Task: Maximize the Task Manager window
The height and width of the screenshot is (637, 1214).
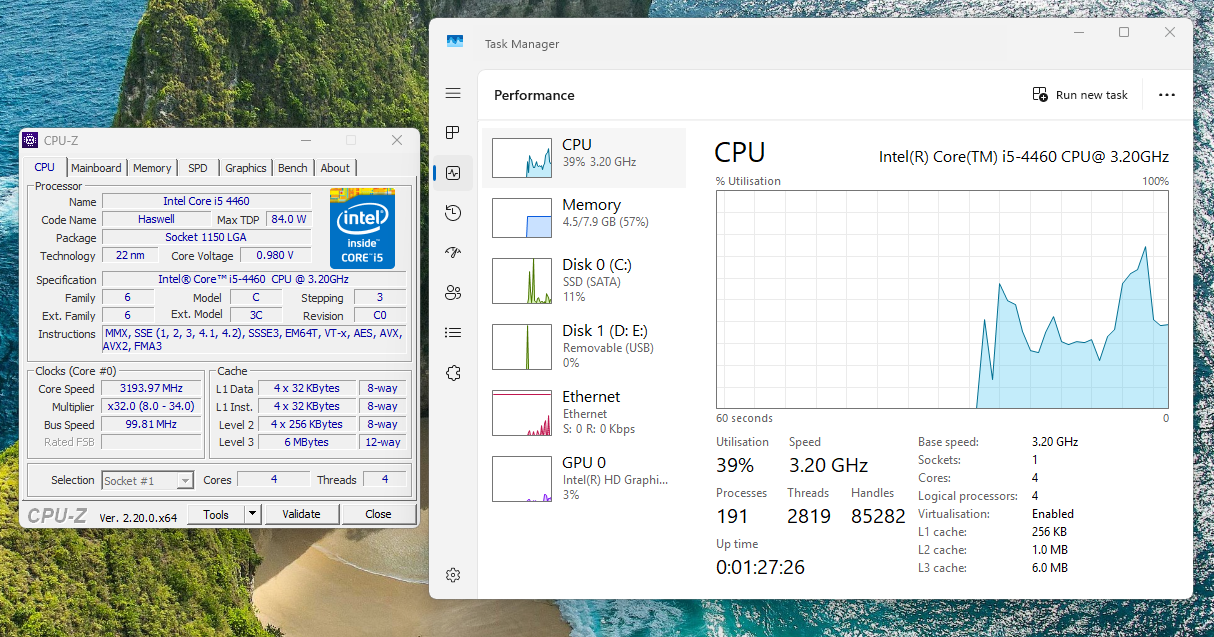Action: [1124, 32]
